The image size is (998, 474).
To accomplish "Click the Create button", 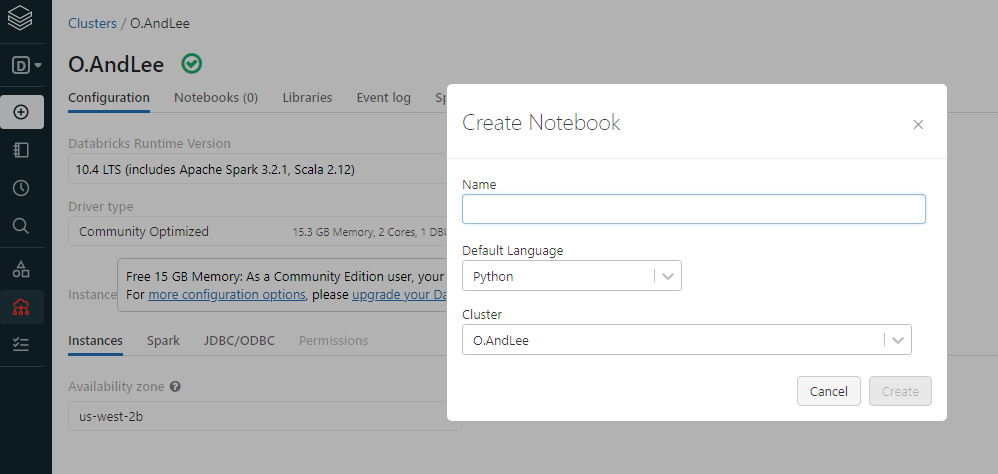I will [900, 391].
